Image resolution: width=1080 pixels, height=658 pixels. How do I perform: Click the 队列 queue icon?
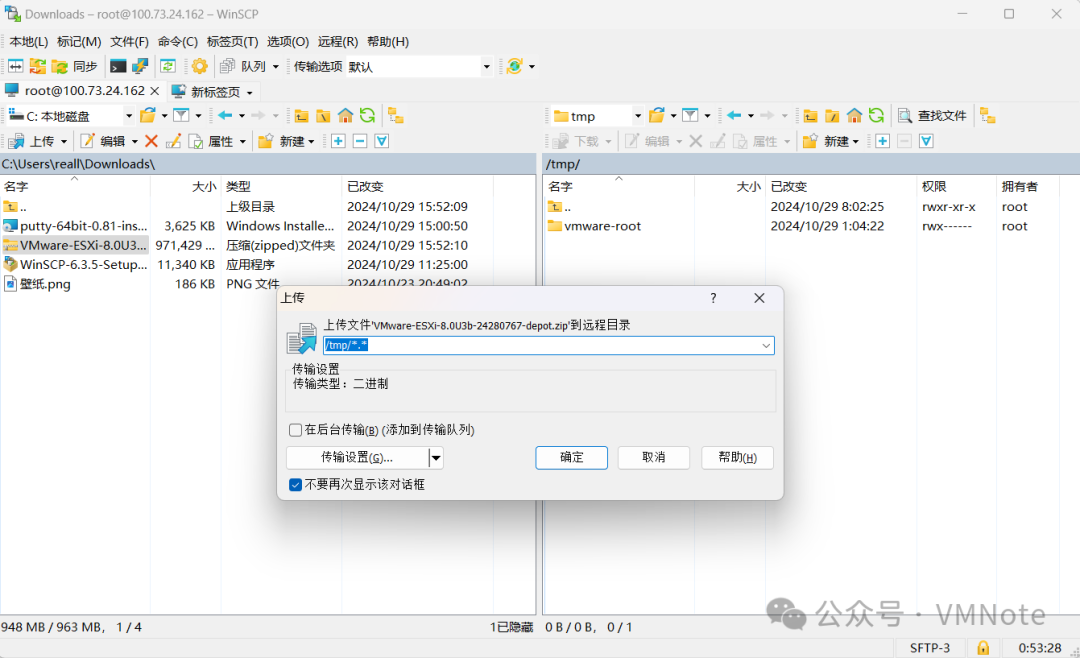(227, 66)
